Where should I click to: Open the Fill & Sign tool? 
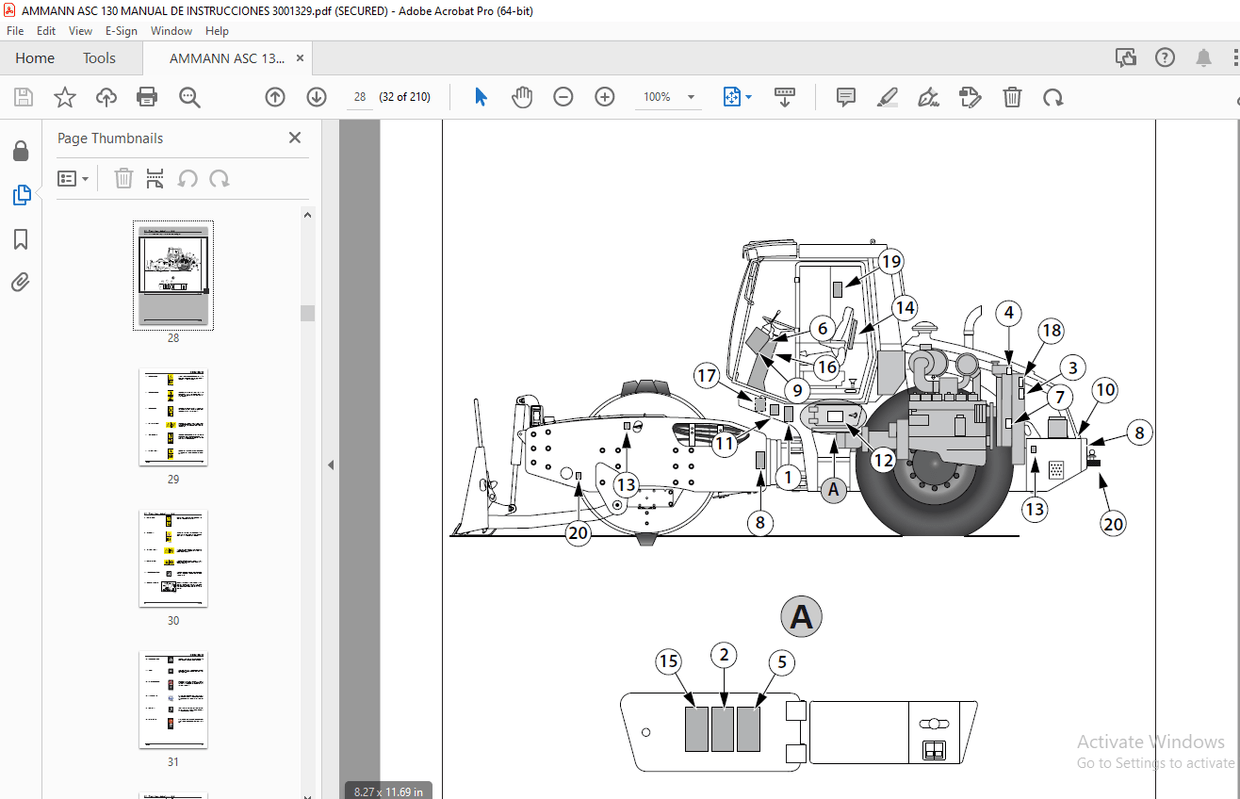927,97
